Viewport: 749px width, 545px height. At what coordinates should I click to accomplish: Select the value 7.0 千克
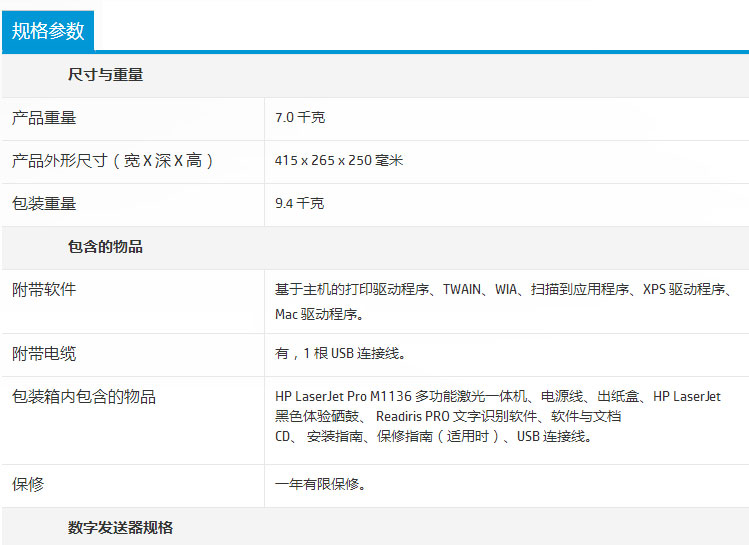pyautogui.click(x=300, y=118)
